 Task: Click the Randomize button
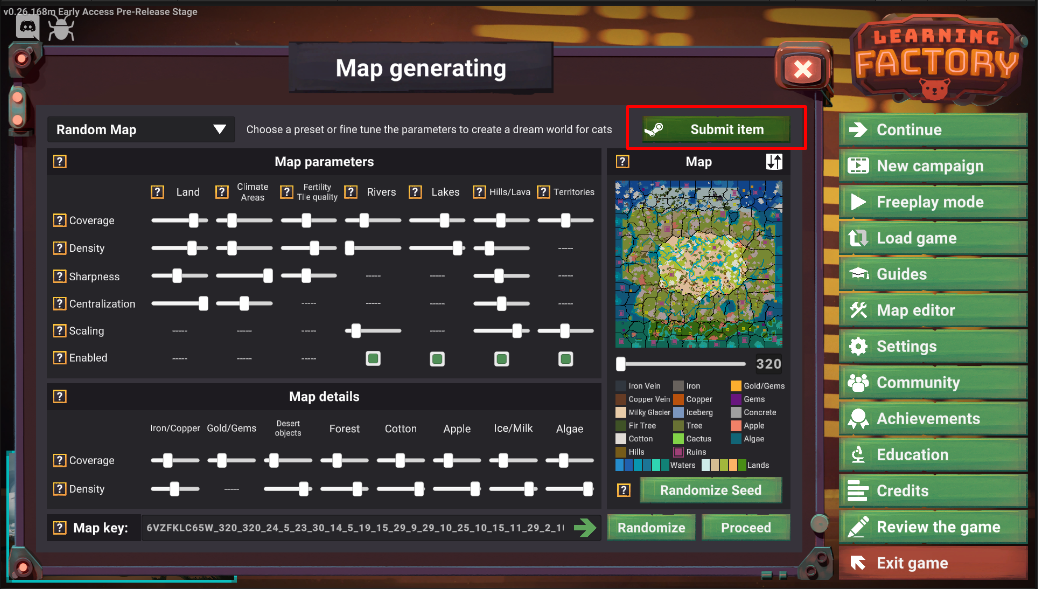(x=651, y=527)
